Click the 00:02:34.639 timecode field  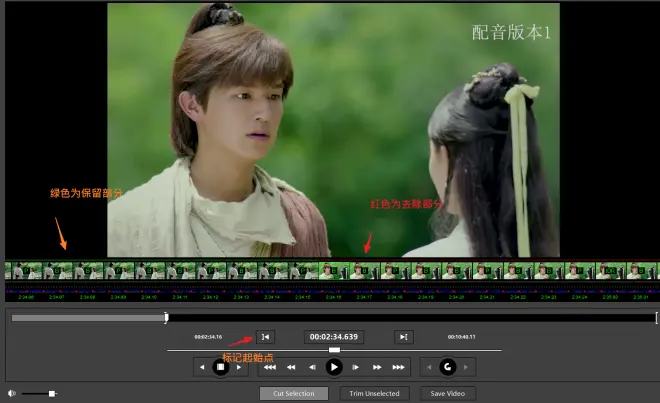334,337
